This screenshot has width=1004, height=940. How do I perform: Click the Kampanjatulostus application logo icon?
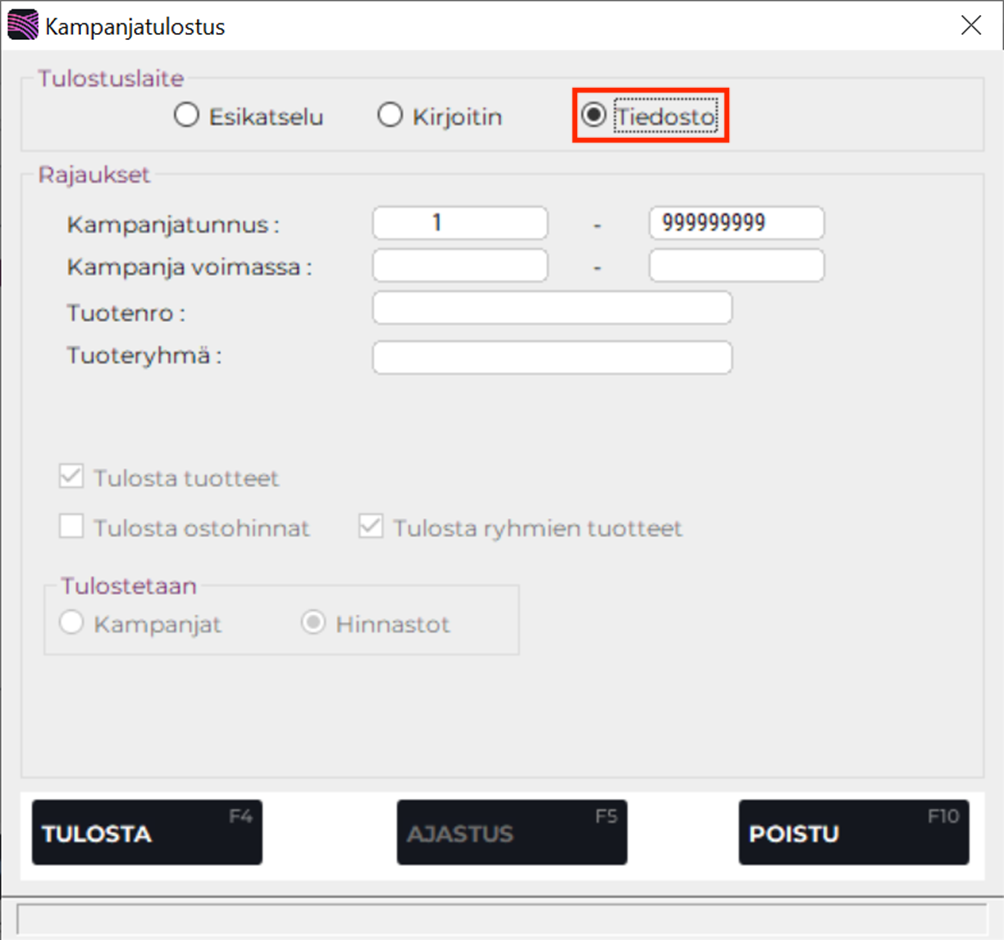(21, 23)
